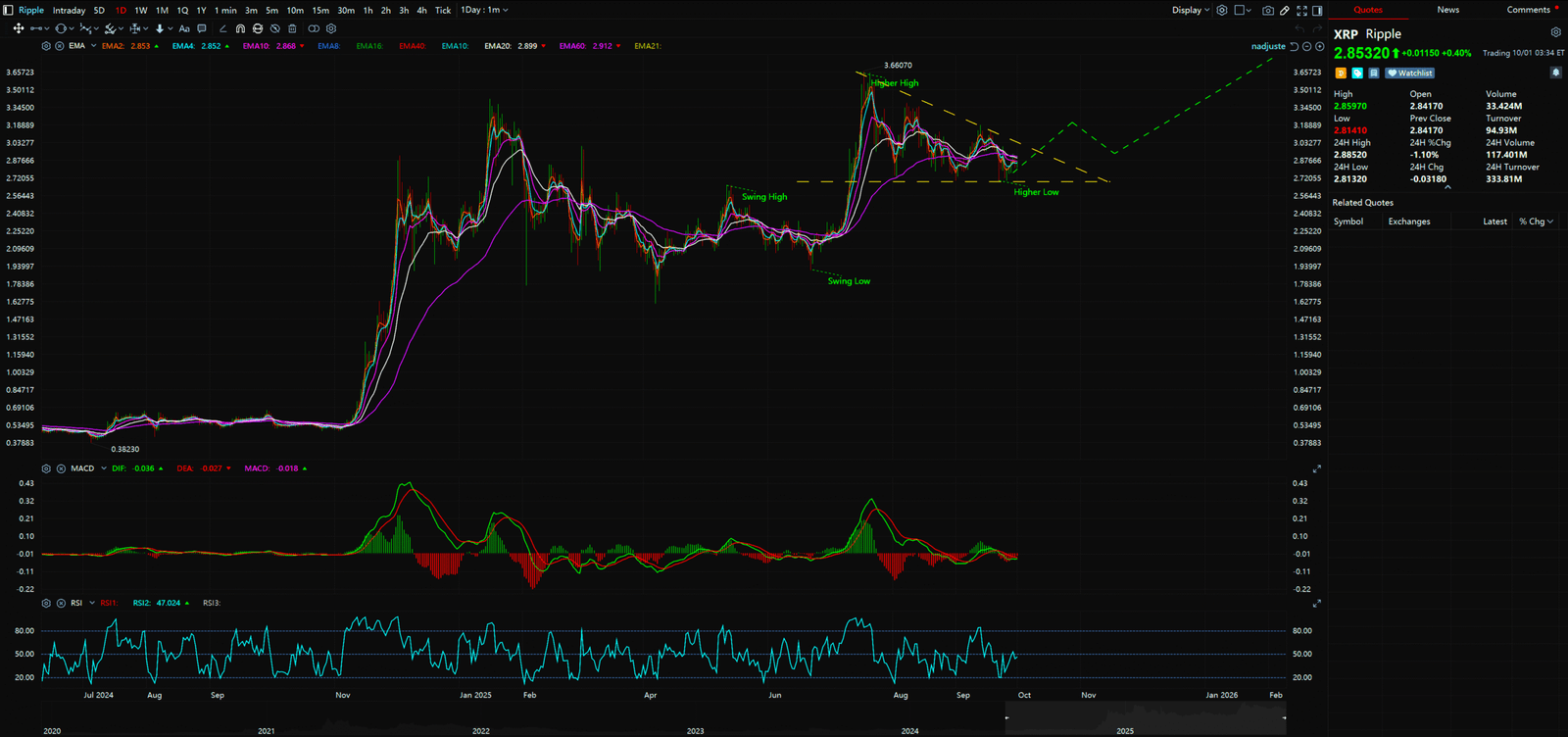Toggle the left sidebar panel

coord(8,10)
